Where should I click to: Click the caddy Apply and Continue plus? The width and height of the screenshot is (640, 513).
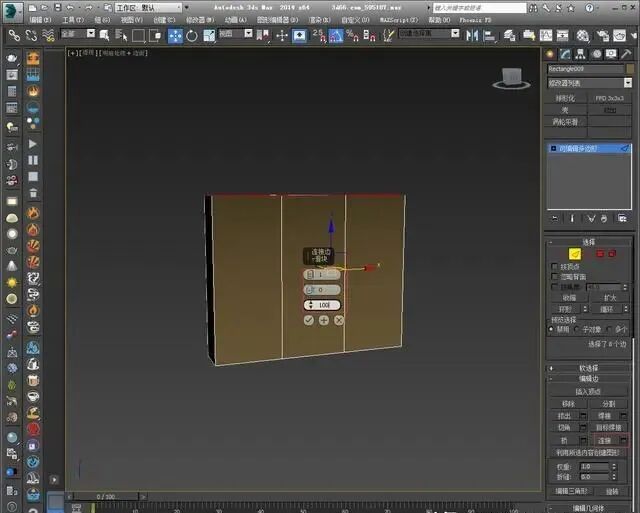324,320
